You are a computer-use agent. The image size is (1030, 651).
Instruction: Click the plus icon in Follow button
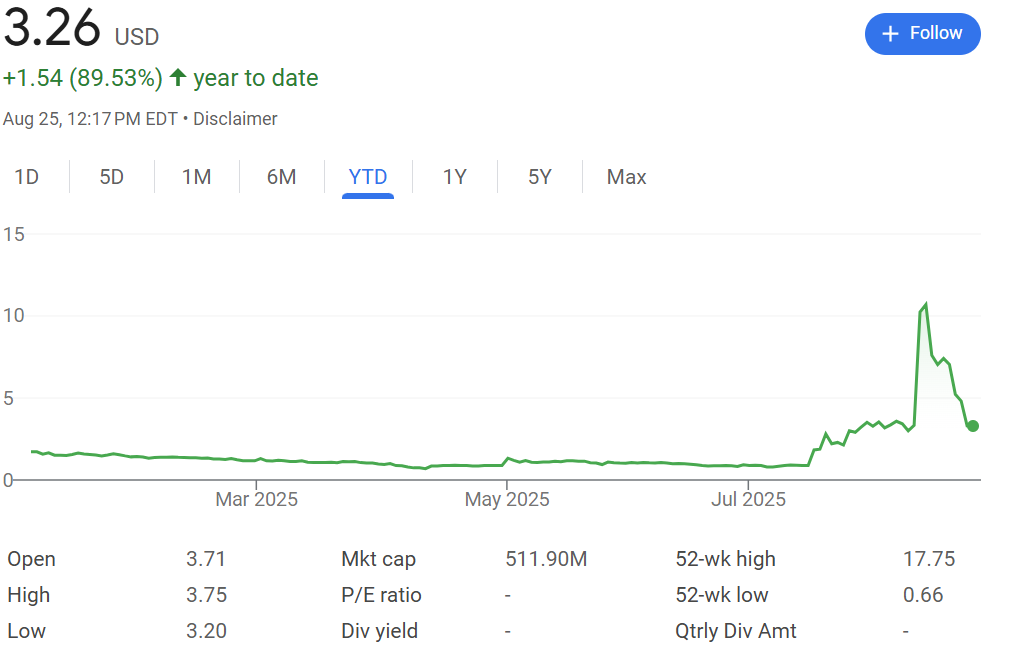click(x=890, y=34)
